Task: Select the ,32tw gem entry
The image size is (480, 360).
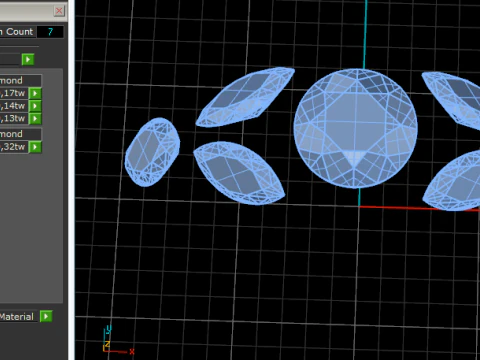Action: pos(14,147)
